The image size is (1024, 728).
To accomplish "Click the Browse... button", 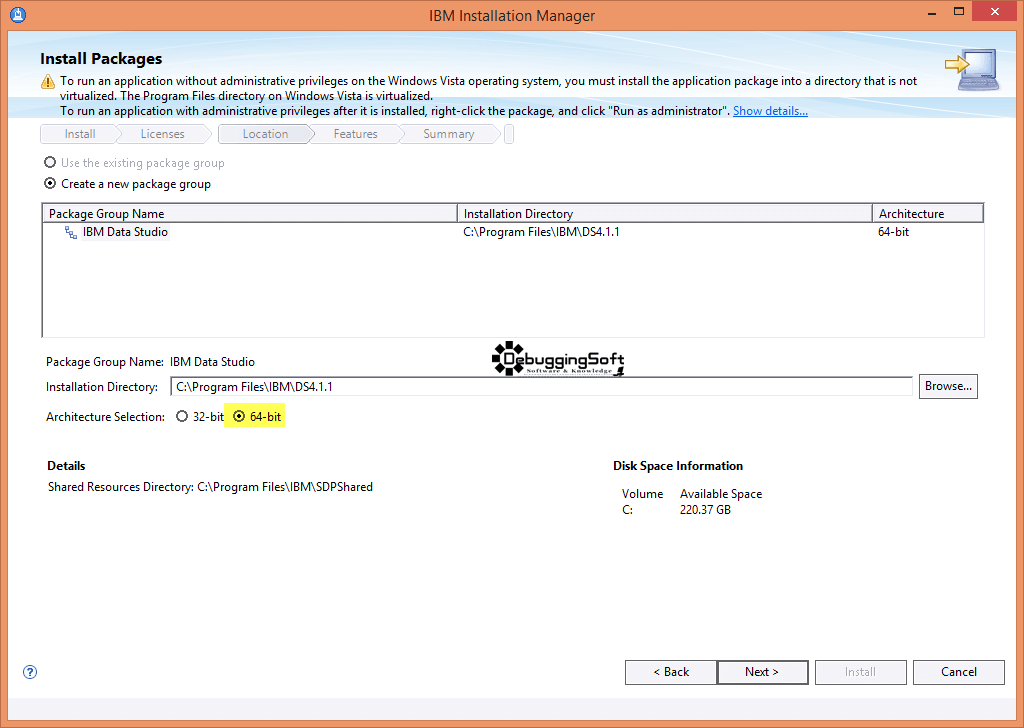I will coord(948,386).
